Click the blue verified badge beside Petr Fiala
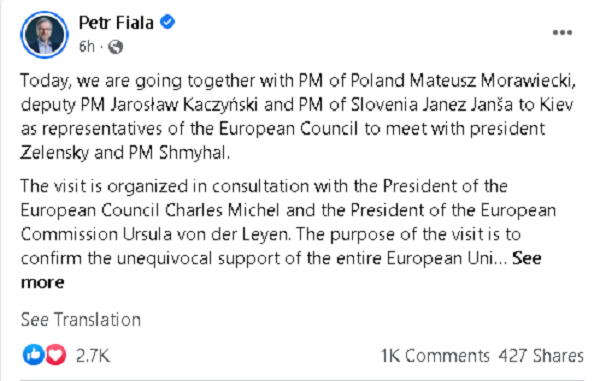 point(167,22)
